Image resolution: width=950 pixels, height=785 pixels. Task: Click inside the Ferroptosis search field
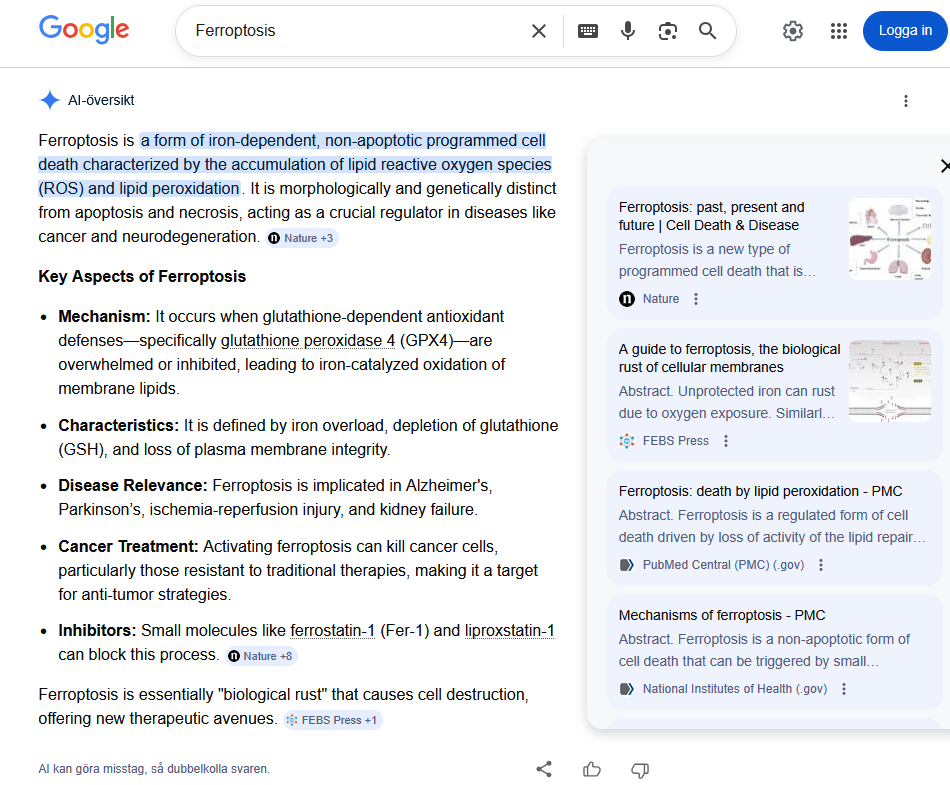(x=357, y=31)
